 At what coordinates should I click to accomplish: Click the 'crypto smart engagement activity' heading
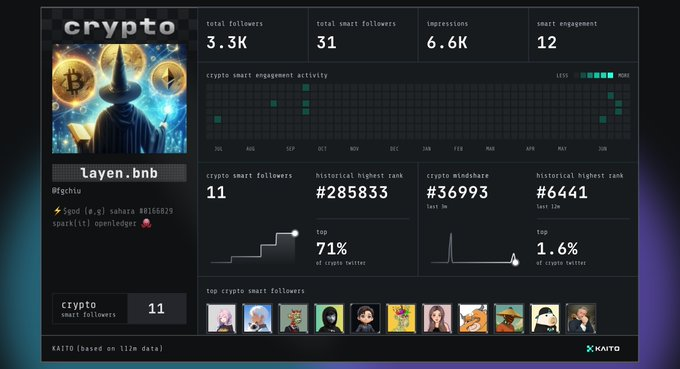[267, 75]
